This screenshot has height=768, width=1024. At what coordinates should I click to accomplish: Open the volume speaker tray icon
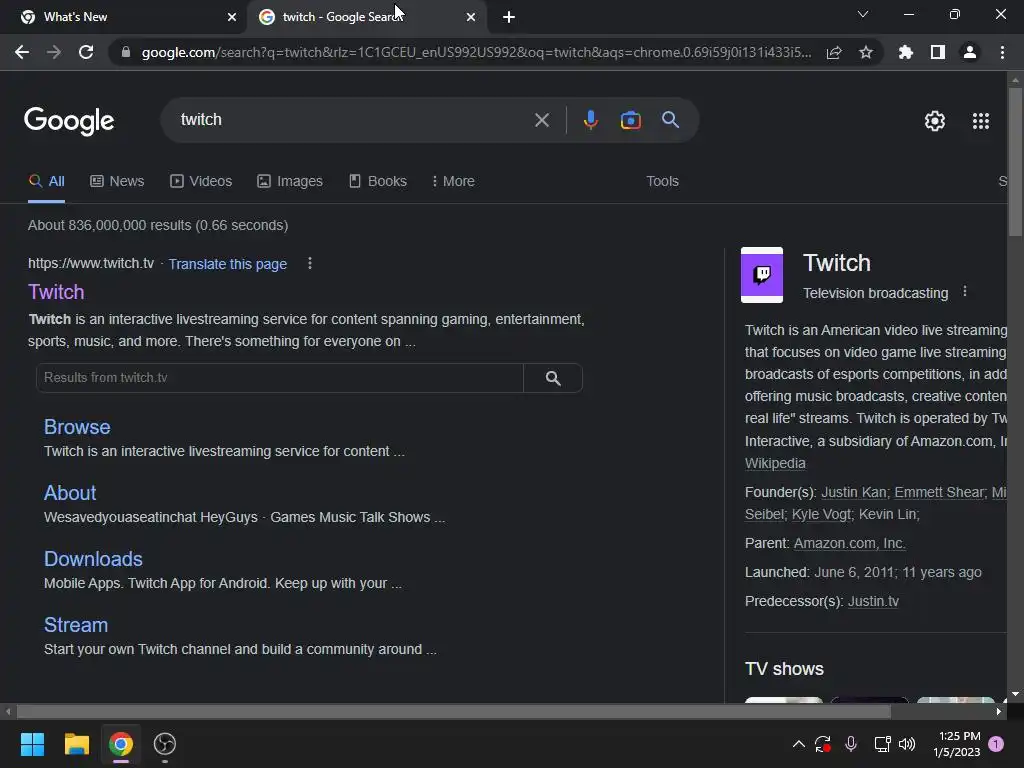point(906,744)
